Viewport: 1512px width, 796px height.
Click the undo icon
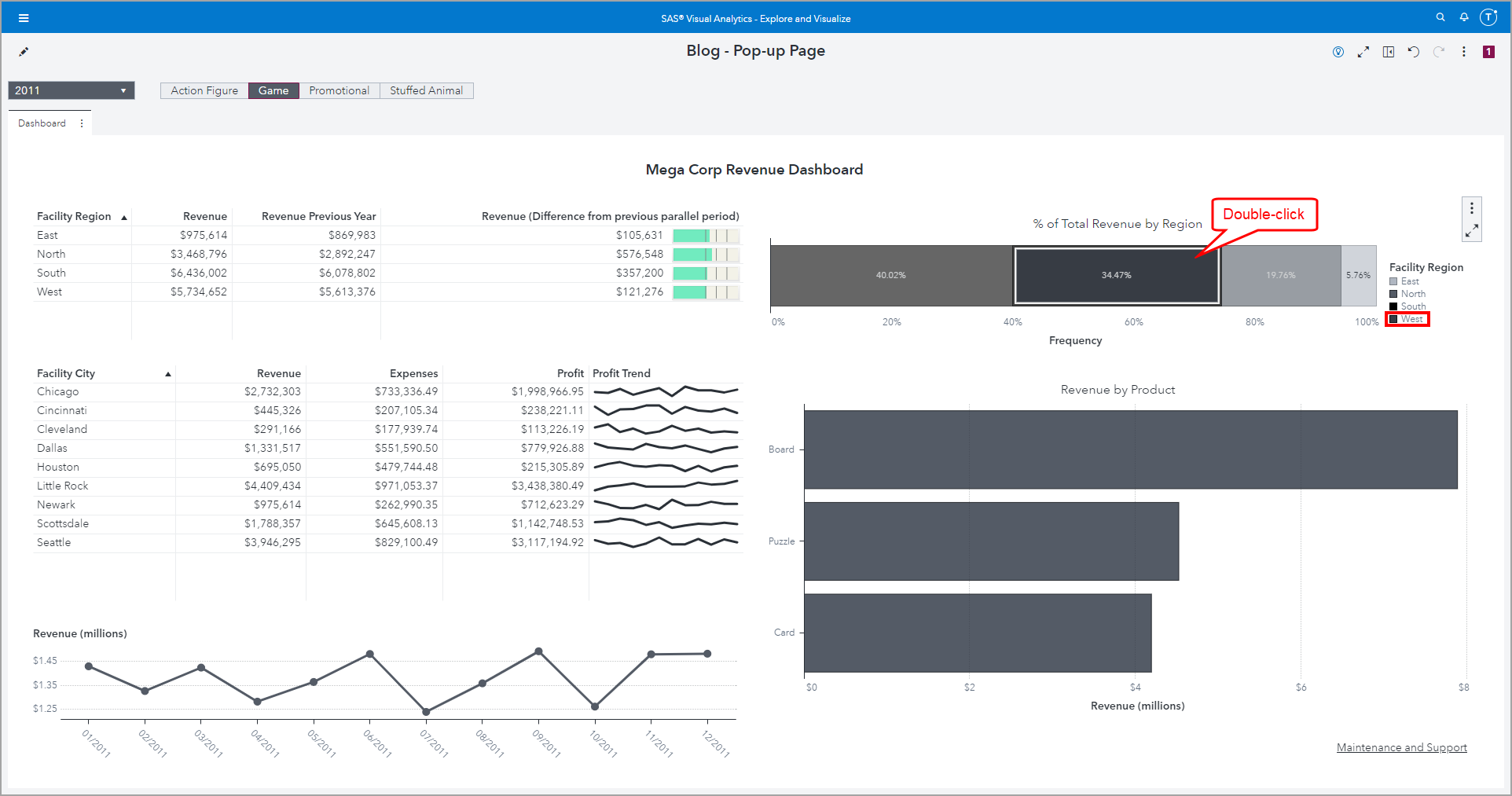(1414, 51)
